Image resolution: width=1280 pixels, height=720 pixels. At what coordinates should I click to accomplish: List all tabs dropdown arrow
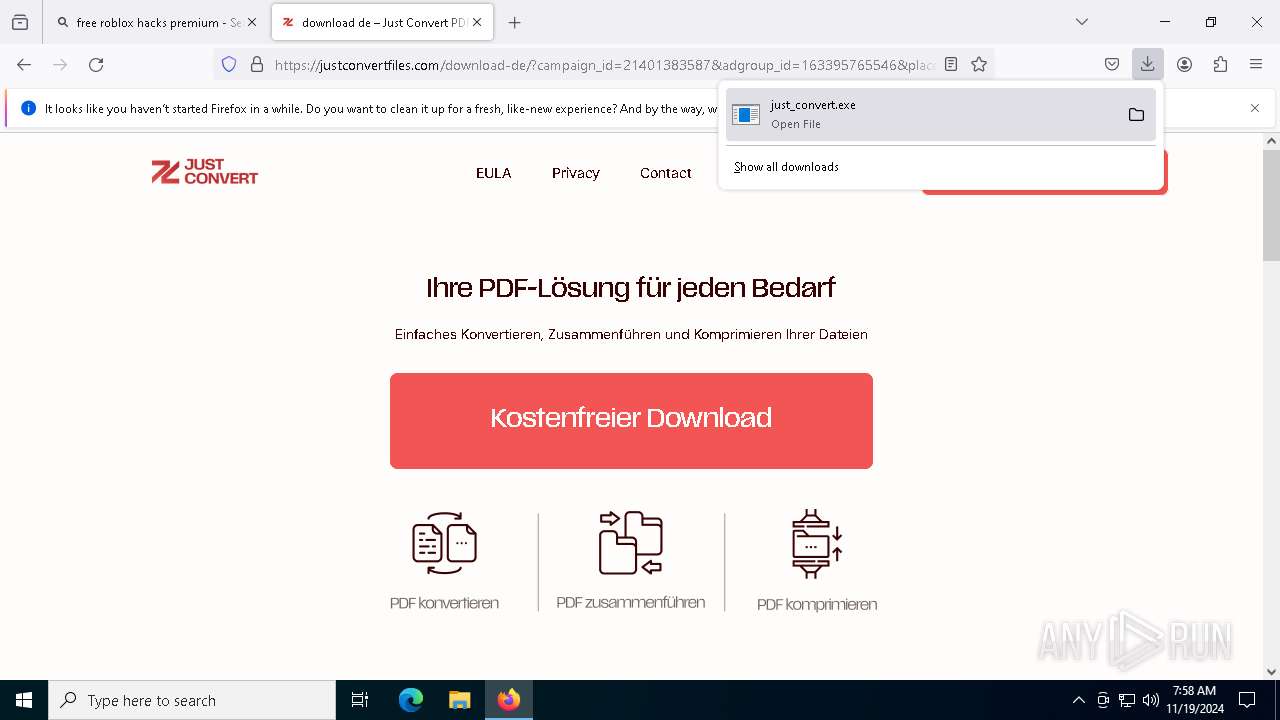1082,22
